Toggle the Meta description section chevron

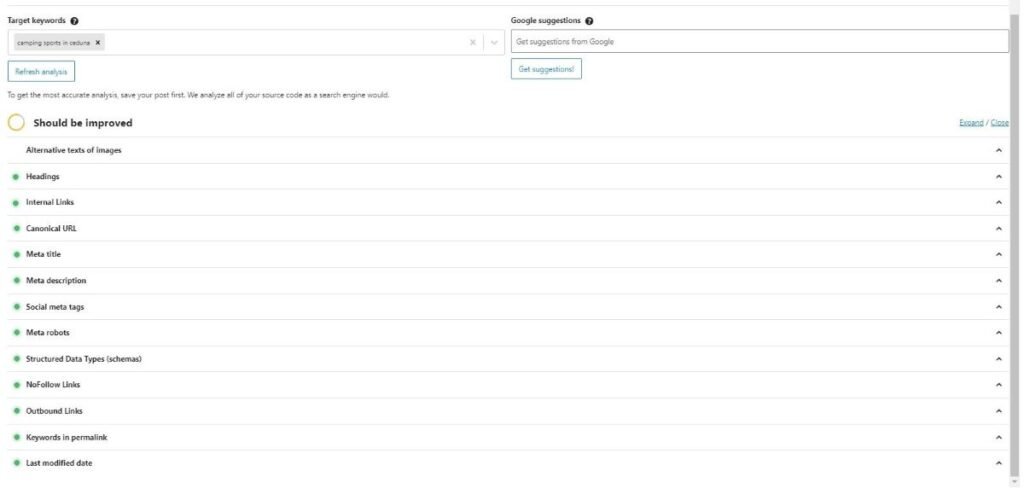[998, 281]
